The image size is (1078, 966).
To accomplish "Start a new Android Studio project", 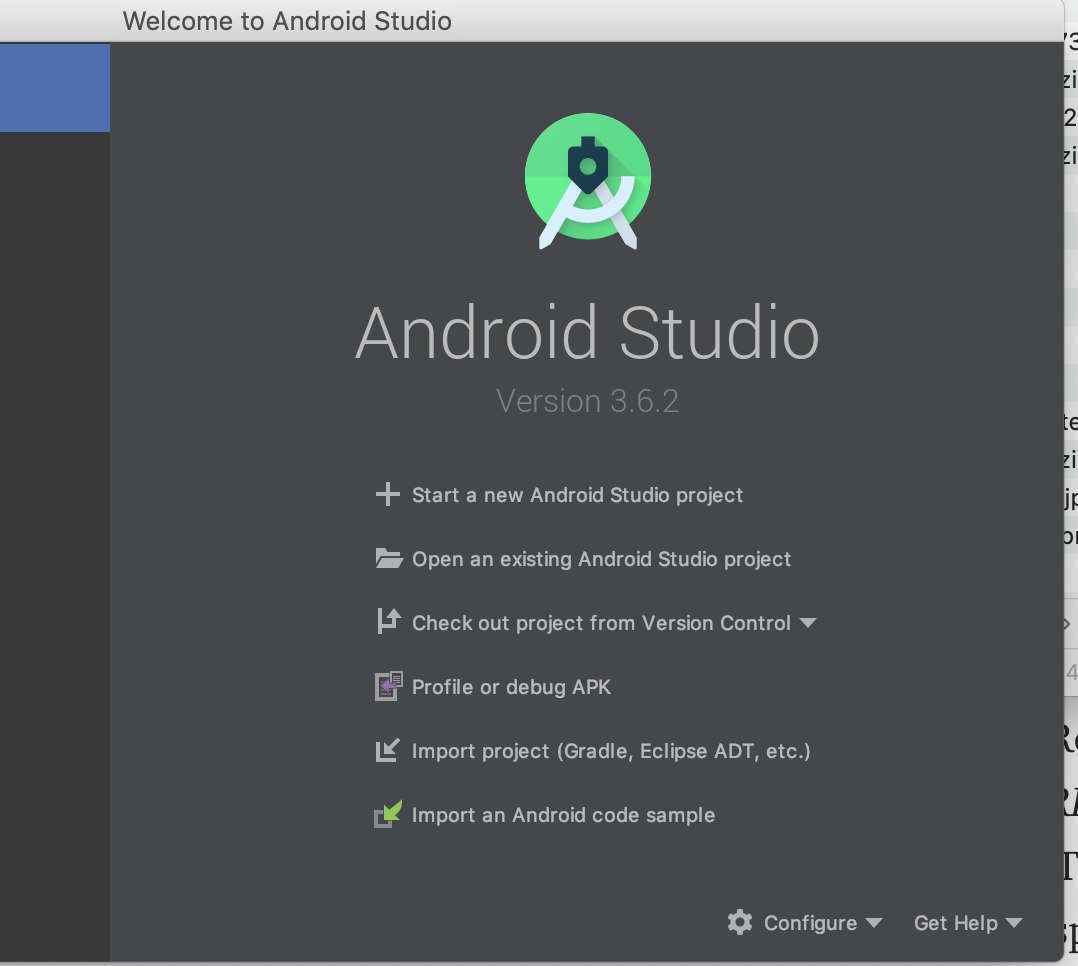I will point(577,495).
